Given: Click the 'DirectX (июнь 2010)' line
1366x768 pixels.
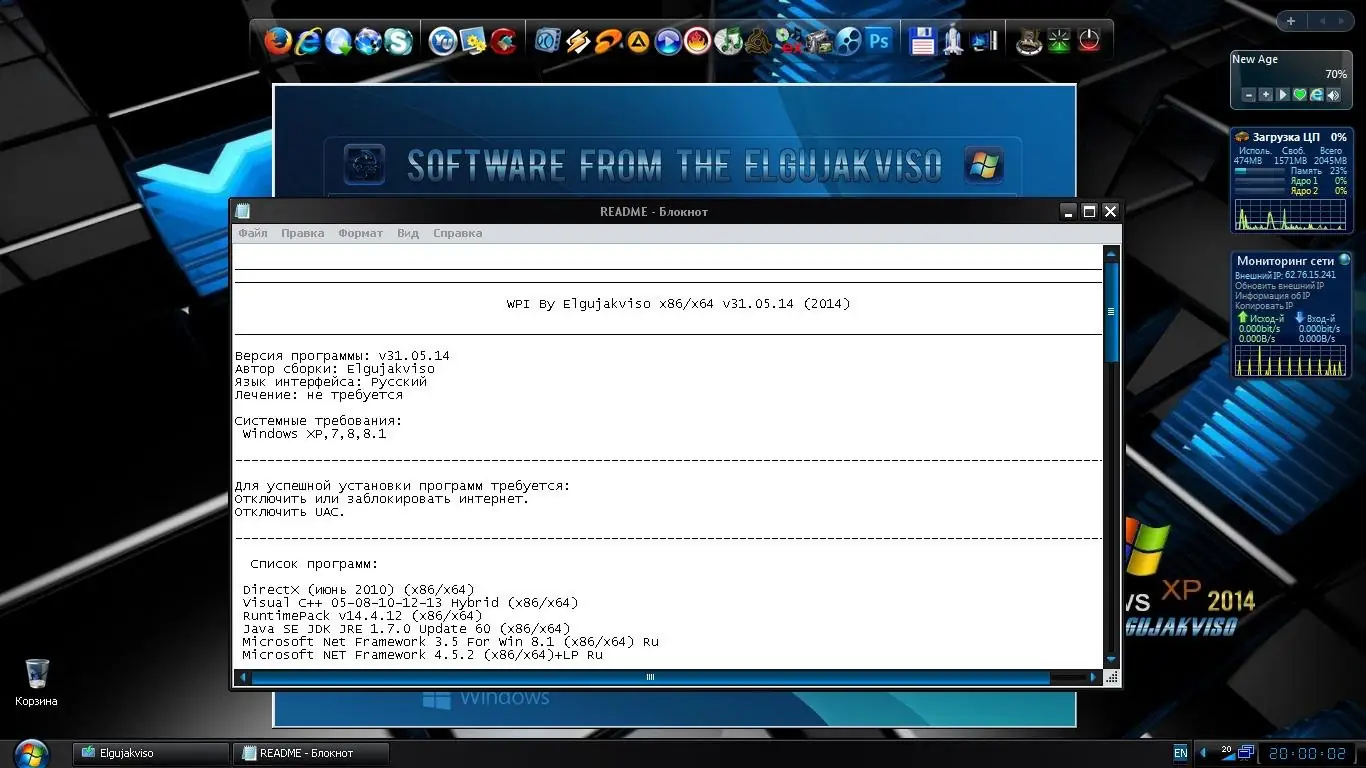Looking at the screenshot, I should [359, 590].
